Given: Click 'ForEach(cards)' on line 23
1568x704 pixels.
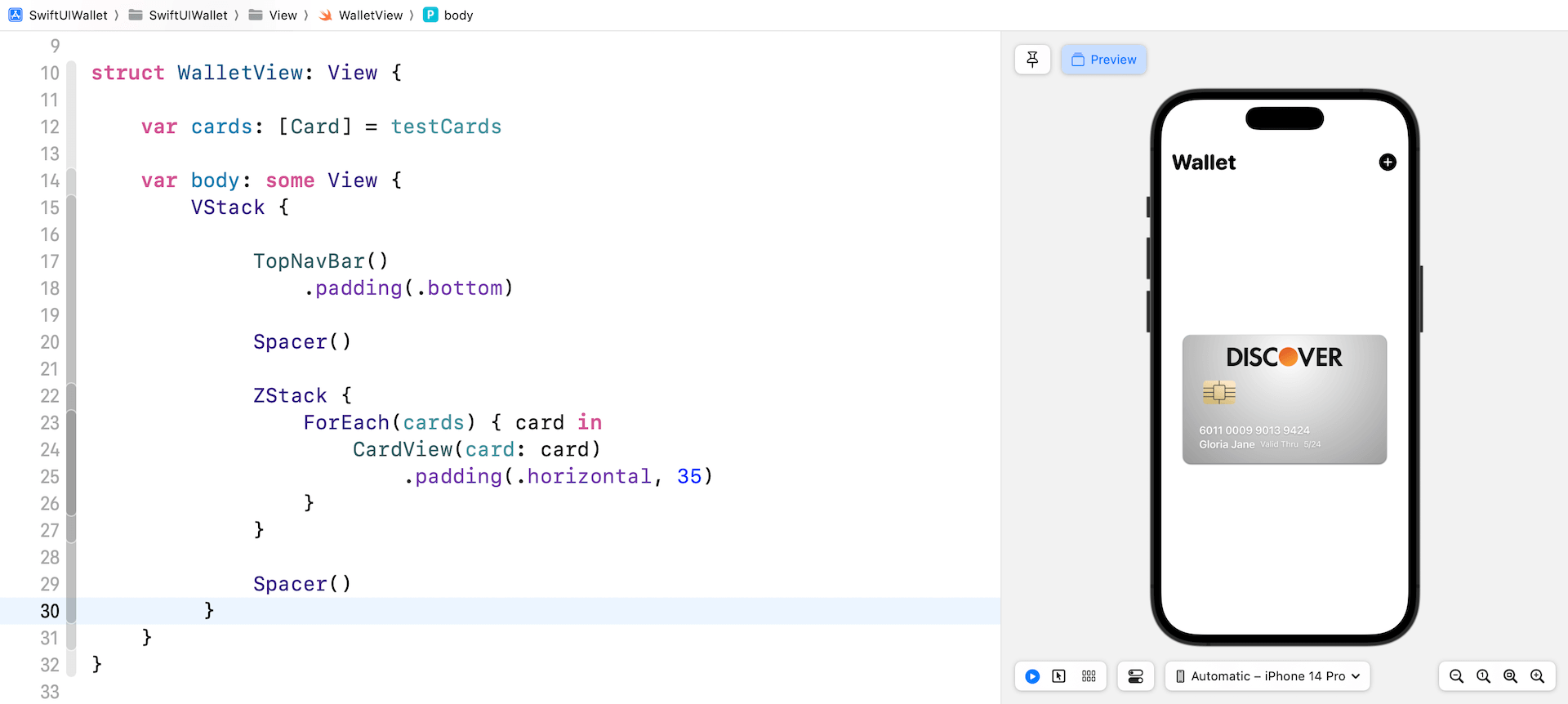Looking at the screenshot, I should click(390, 423).
